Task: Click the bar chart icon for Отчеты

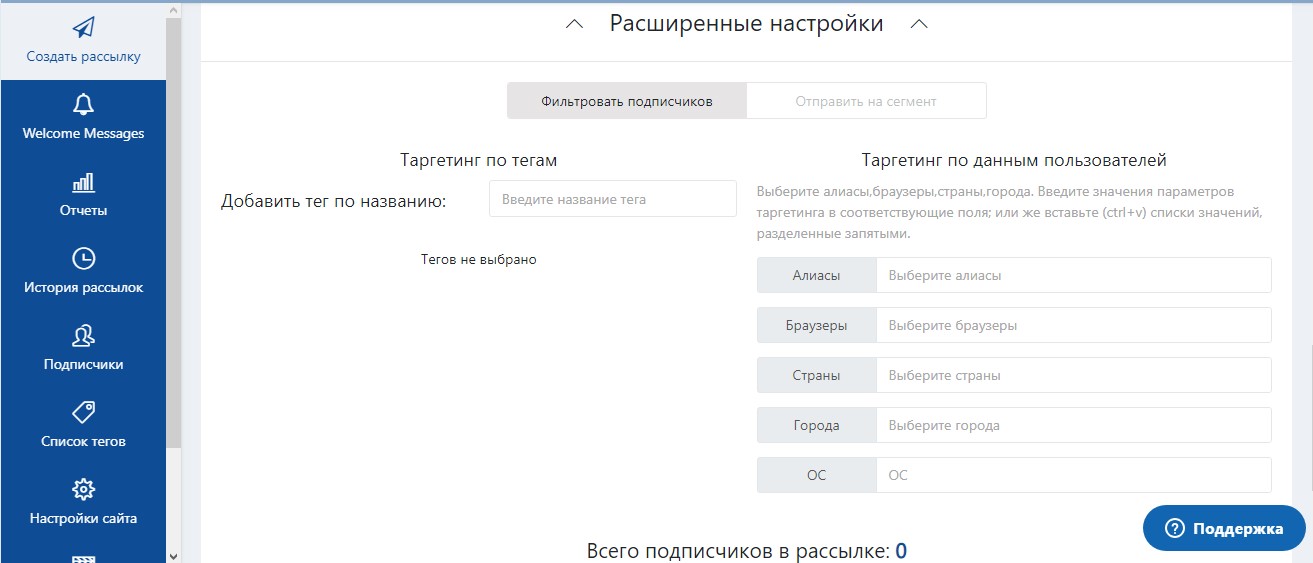Action: 84,182
